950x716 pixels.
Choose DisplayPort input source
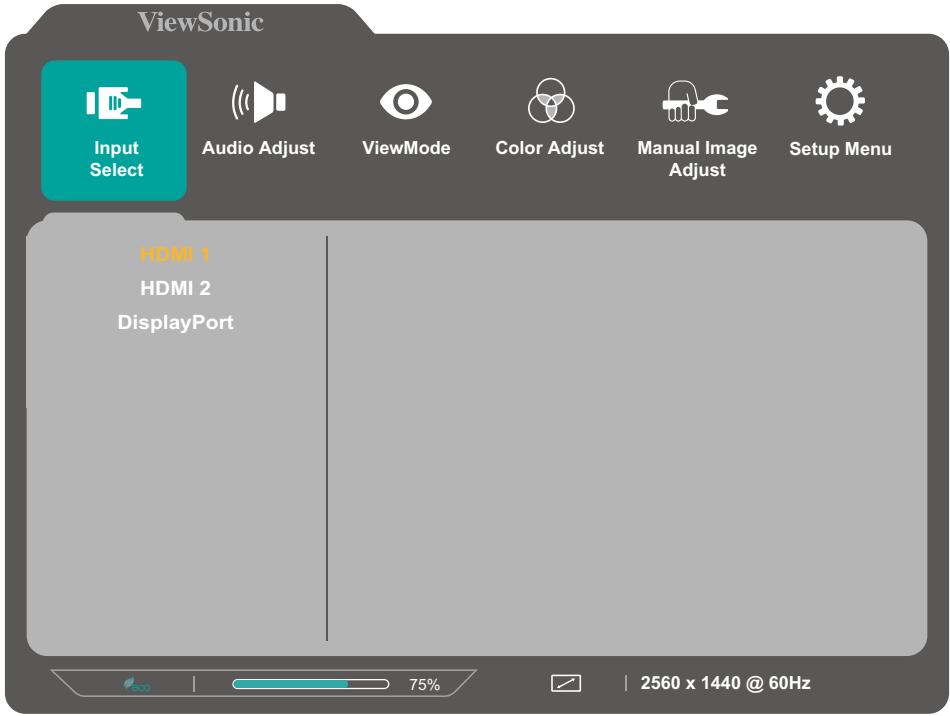[x=175, y=322]
